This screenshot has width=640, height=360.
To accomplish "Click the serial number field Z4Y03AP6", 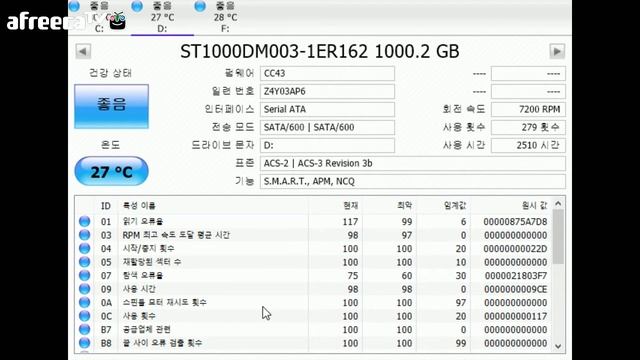I will pos(327,91).
